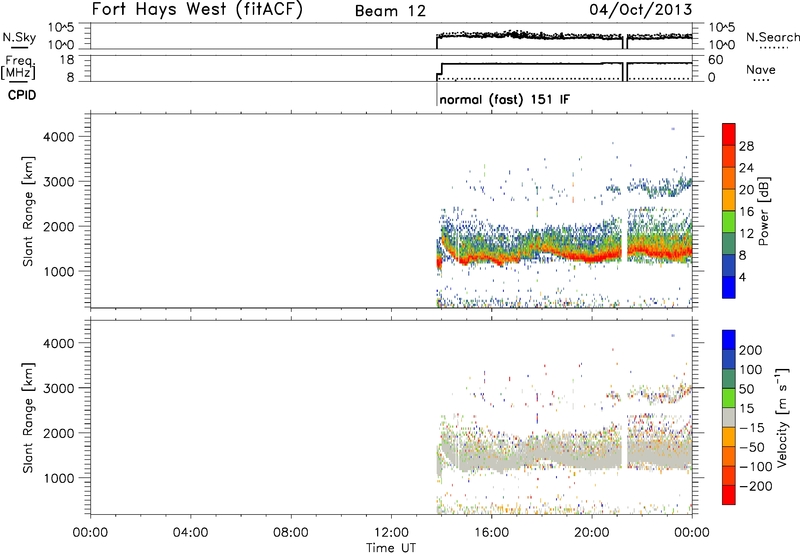Click the '04:00' time axis tick label

pyautogui.click(x=190, y=533)
